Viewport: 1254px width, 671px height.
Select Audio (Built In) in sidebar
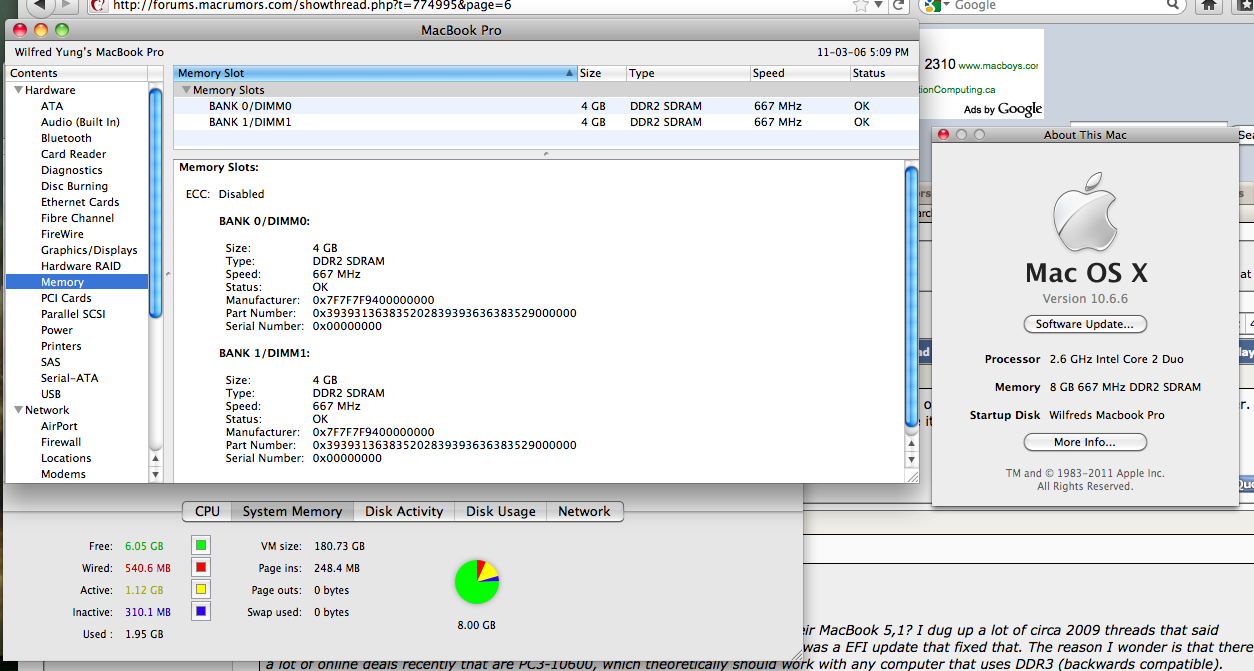pos(80,122)
